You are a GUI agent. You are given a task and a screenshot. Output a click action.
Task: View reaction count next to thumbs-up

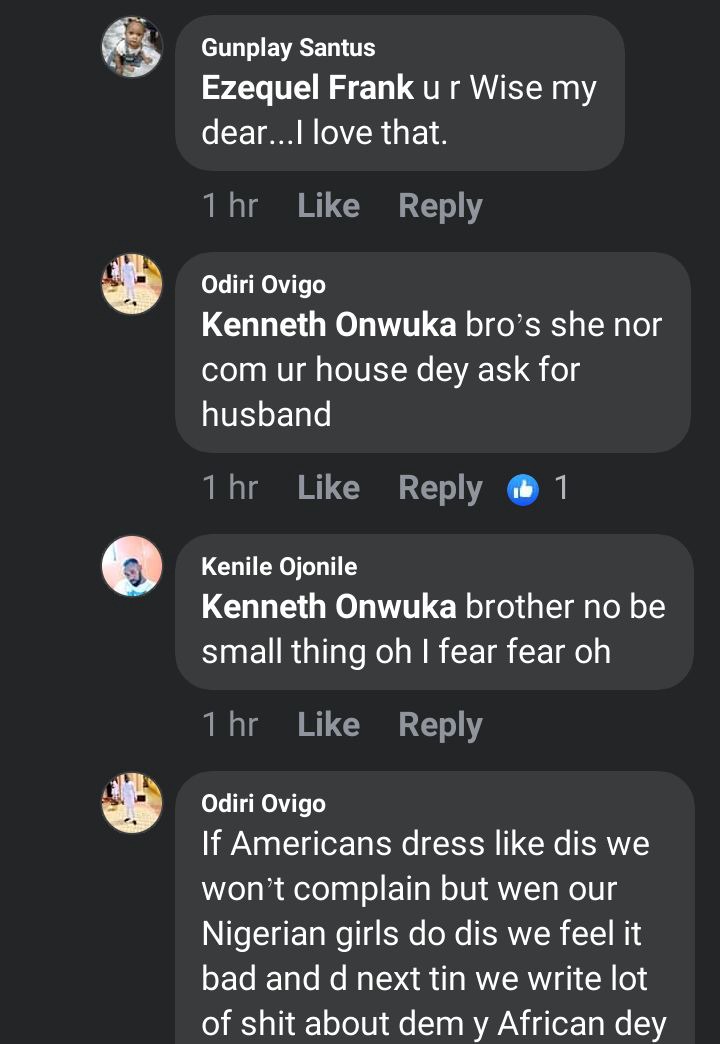point(561,488)
